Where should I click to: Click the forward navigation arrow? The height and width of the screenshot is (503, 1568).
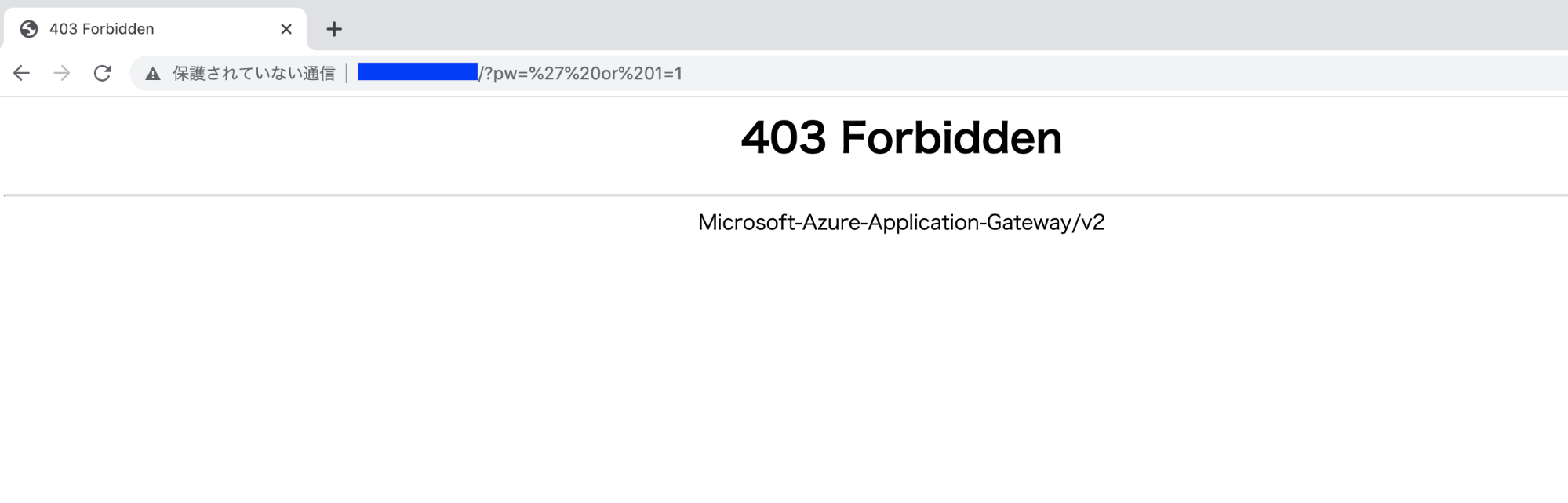62,73
